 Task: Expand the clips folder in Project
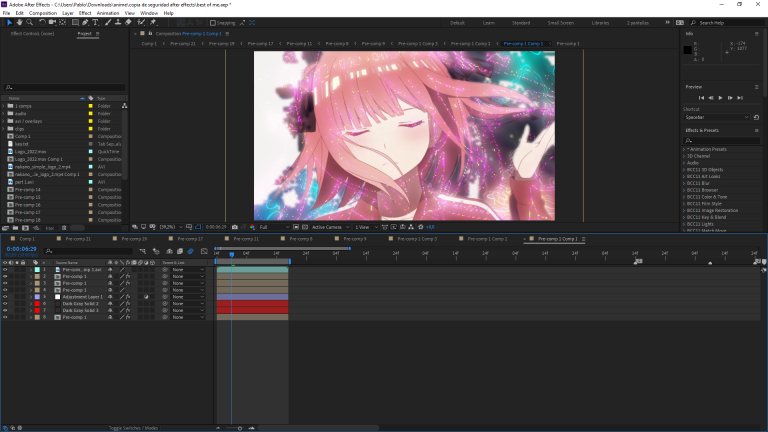click(3, 129)
